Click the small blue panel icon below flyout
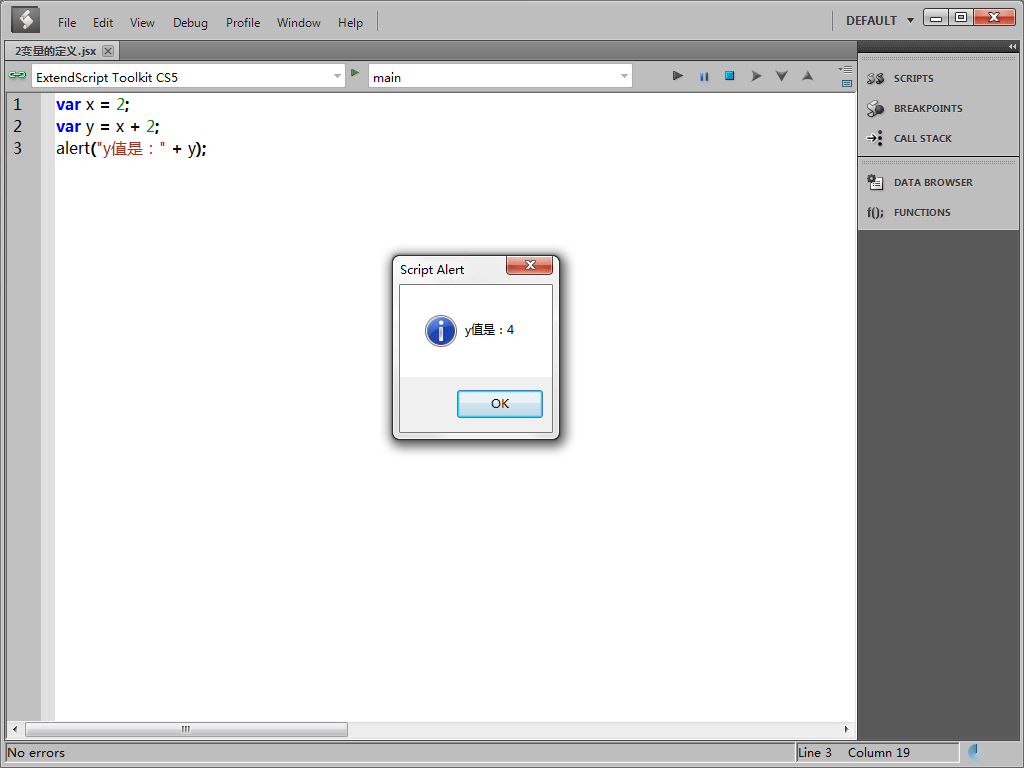 click(x=846, y=84)
